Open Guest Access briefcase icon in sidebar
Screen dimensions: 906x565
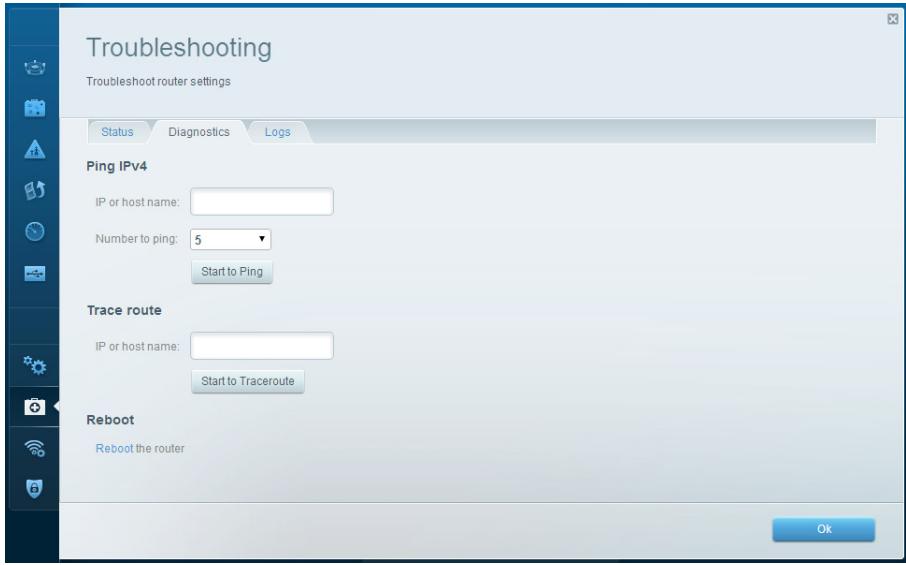click(x=35, y=108)
